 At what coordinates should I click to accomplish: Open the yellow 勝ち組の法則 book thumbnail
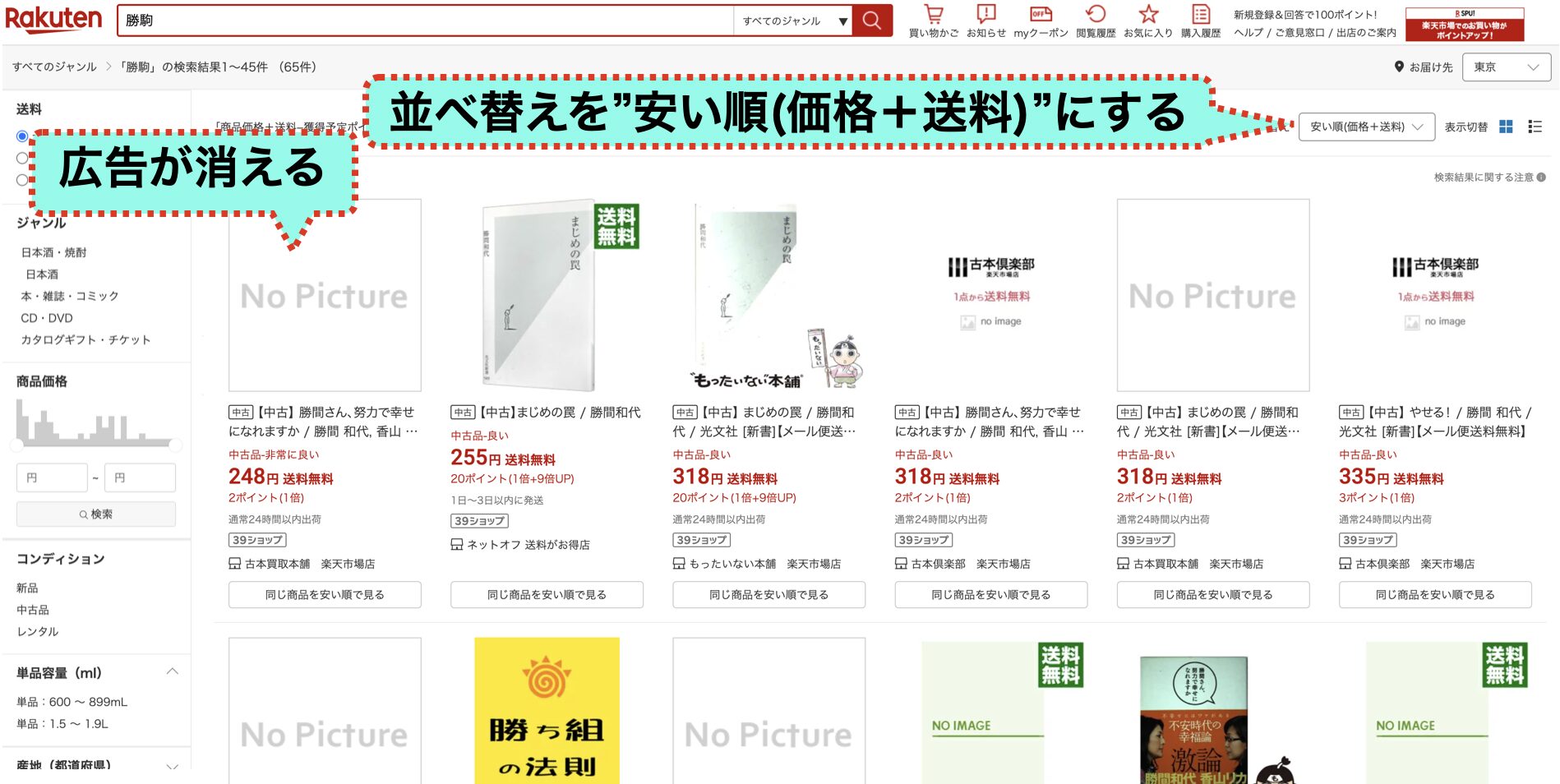pos(547,711)
